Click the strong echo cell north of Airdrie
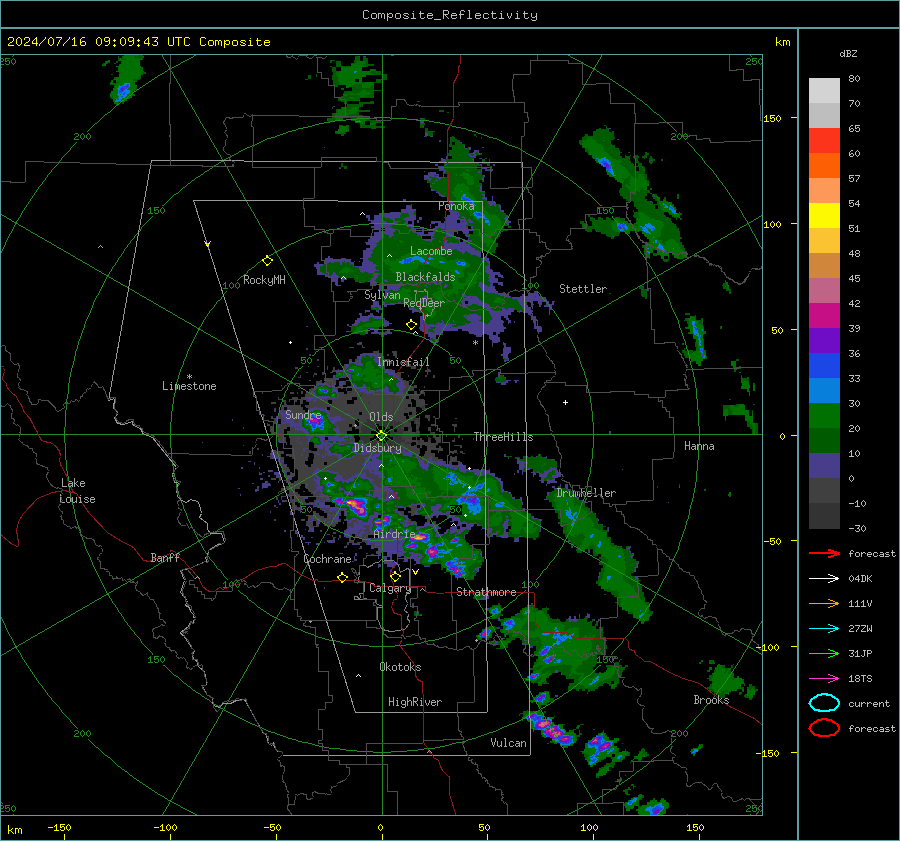This screenshot has height=841, width=900. pos(355,506)
